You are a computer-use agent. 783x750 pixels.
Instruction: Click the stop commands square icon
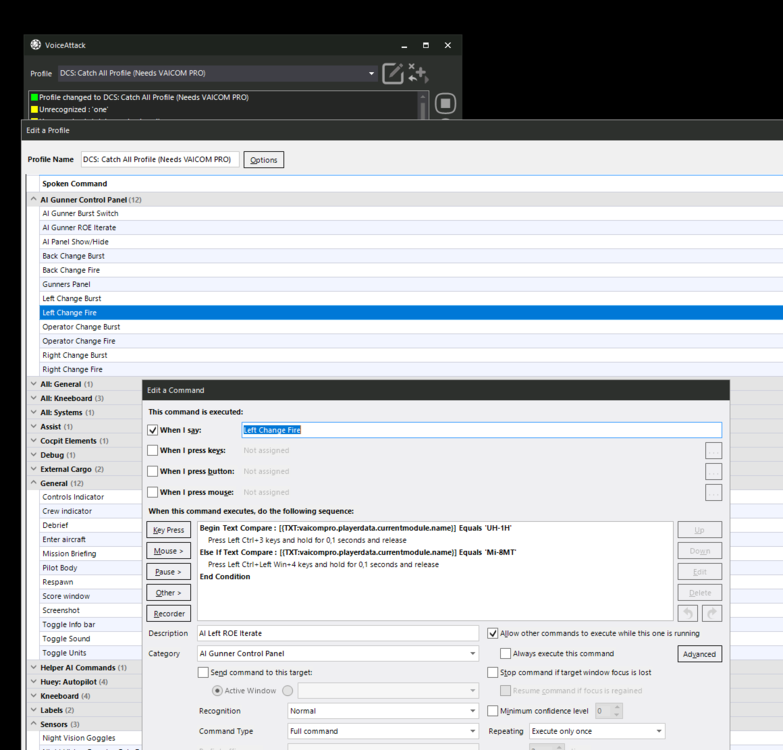click(445, 103)
